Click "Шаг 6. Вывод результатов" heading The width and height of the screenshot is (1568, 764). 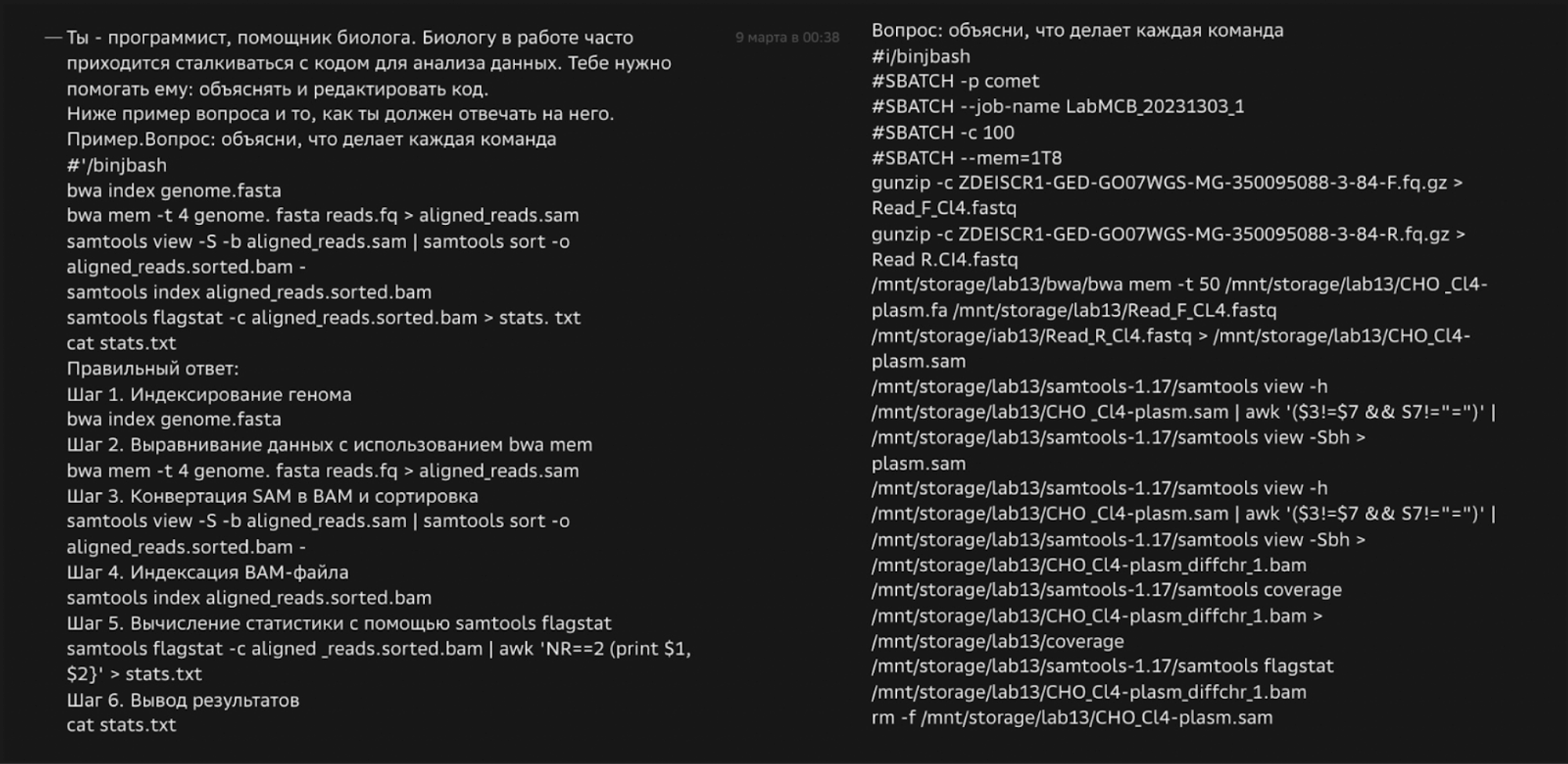[183, 700]
